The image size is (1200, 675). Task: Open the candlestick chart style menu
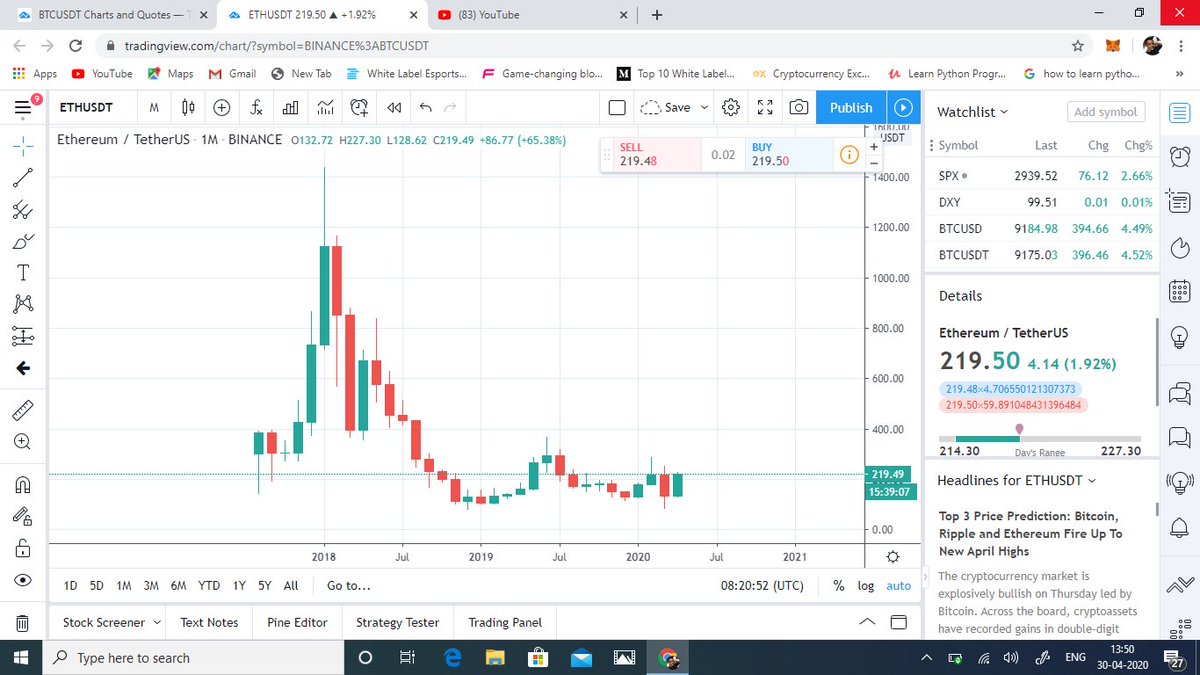[x=188, y=107]
